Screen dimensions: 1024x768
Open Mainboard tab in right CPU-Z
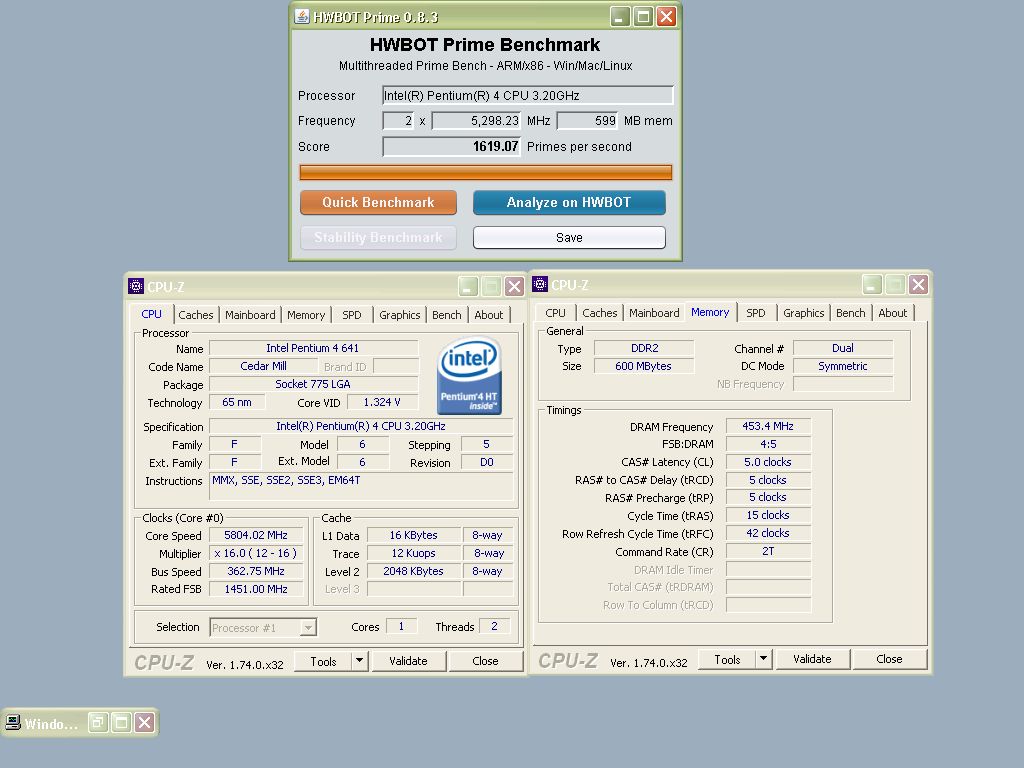654,313
